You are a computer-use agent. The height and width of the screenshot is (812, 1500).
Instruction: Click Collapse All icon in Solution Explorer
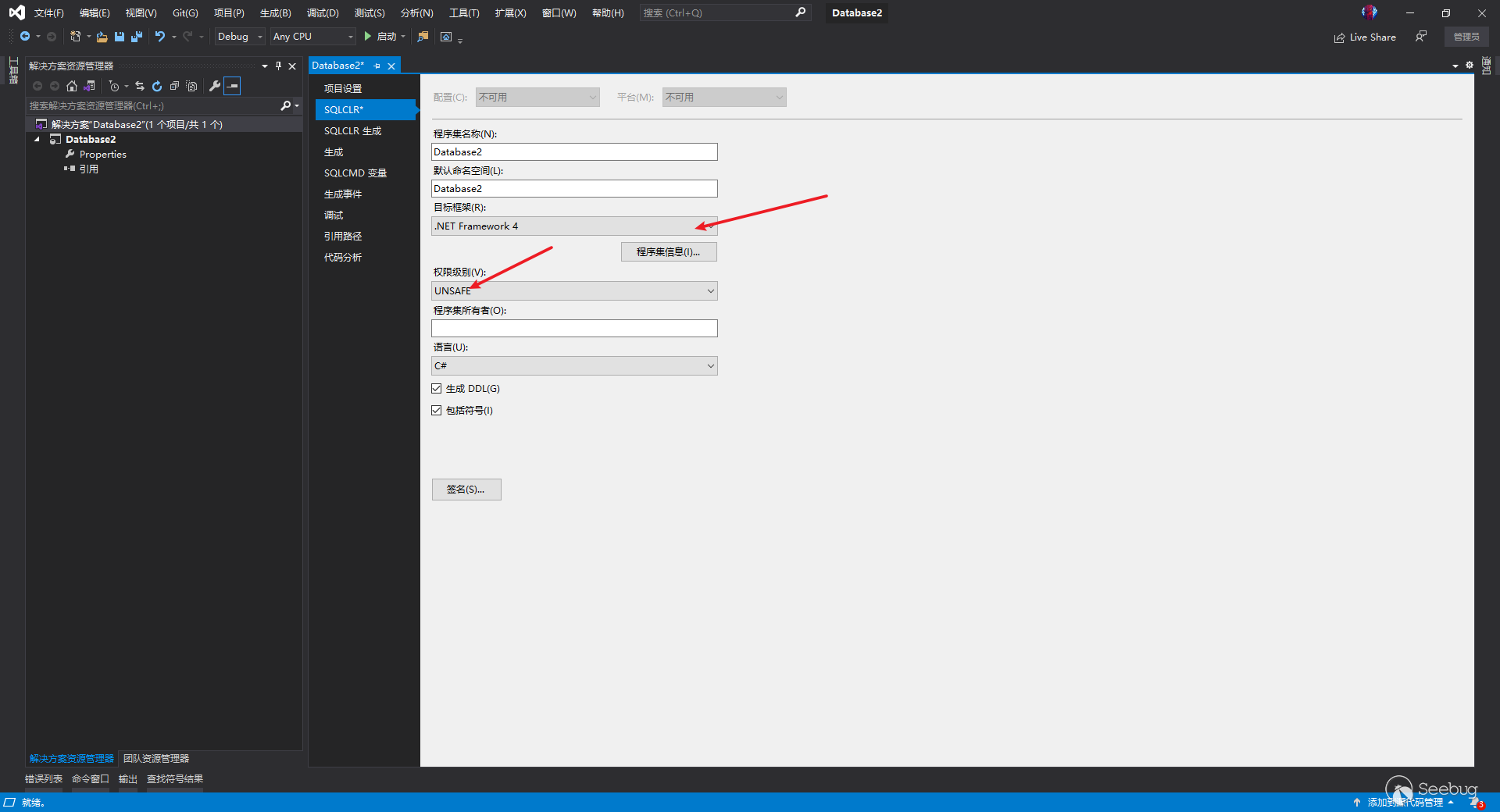pos(174,86)
